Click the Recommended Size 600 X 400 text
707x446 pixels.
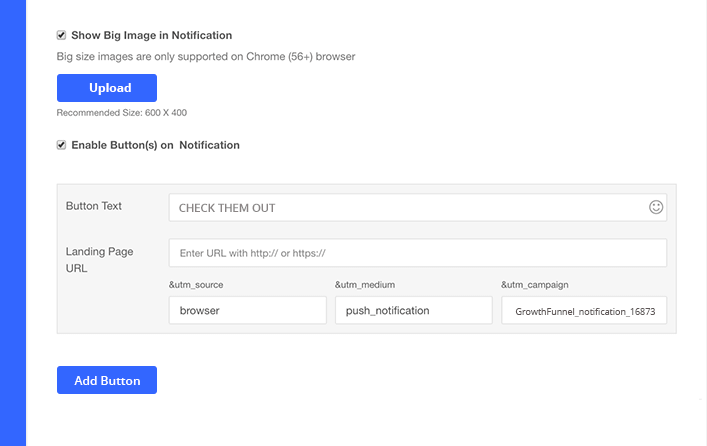pos(122,113)
